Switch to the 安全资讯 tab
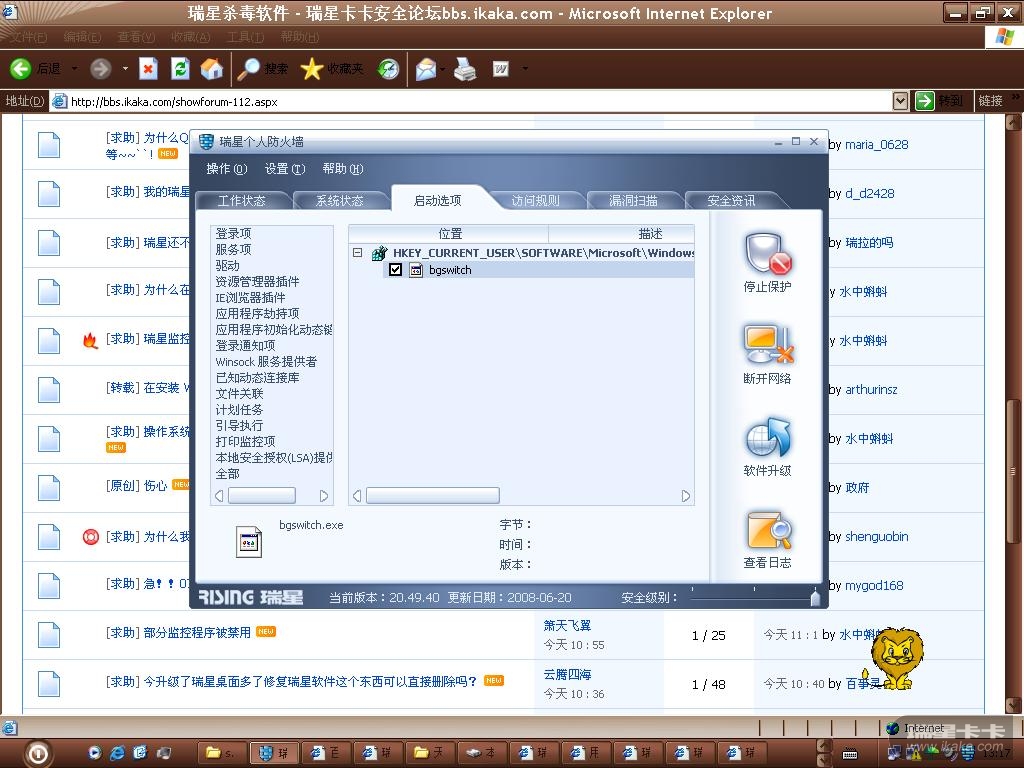 731,200
